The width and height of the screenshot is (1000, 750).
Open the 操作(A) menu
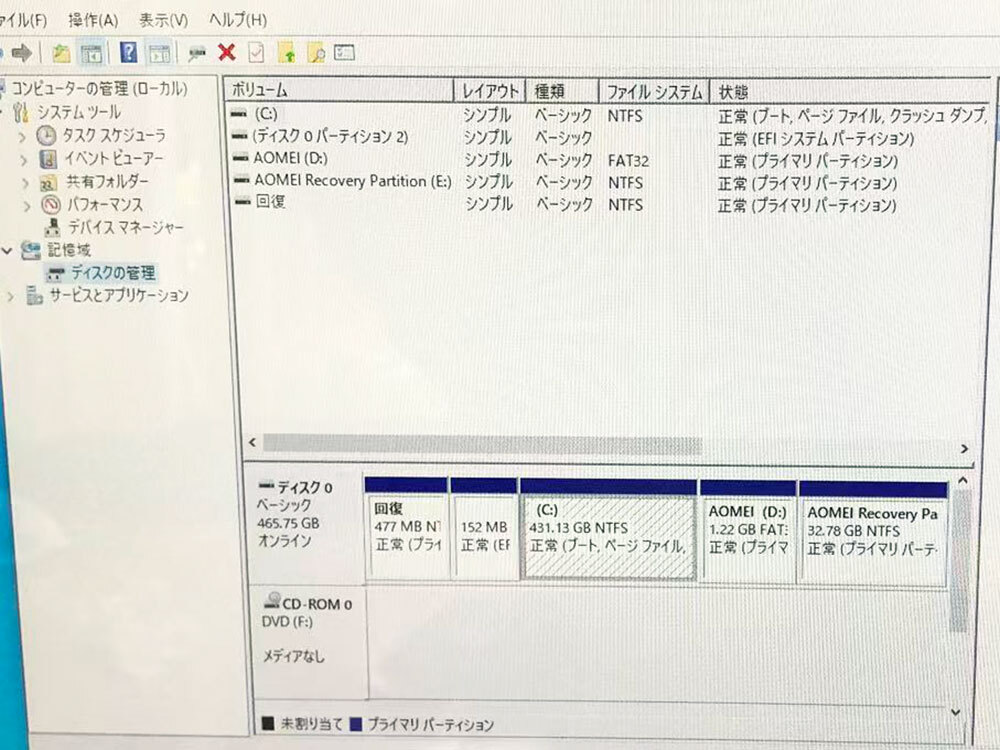[93, 20]
